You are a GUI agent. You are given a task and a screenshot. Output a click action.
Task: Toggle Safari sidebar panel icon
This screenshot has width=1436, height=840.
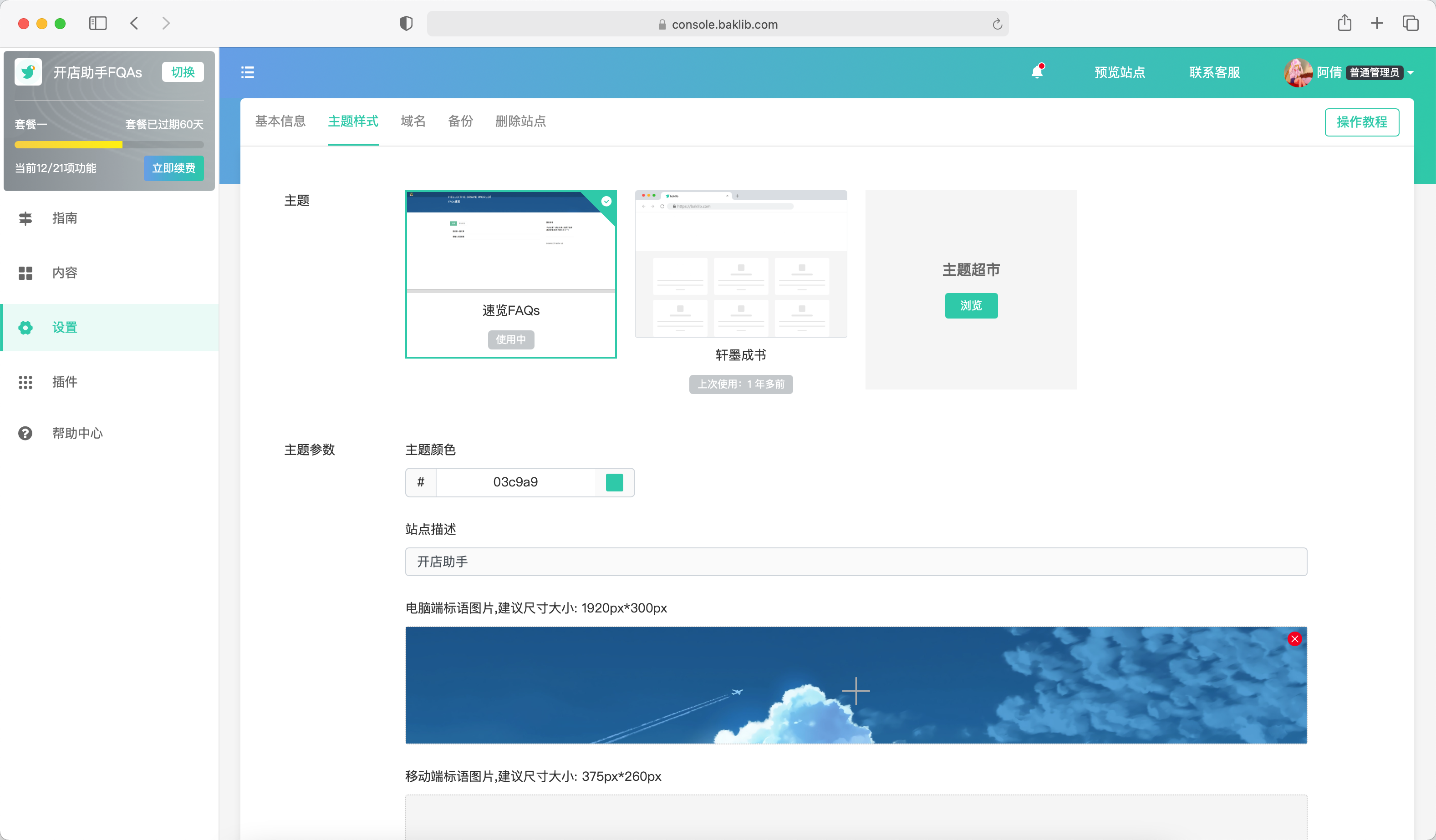point(97,23)
